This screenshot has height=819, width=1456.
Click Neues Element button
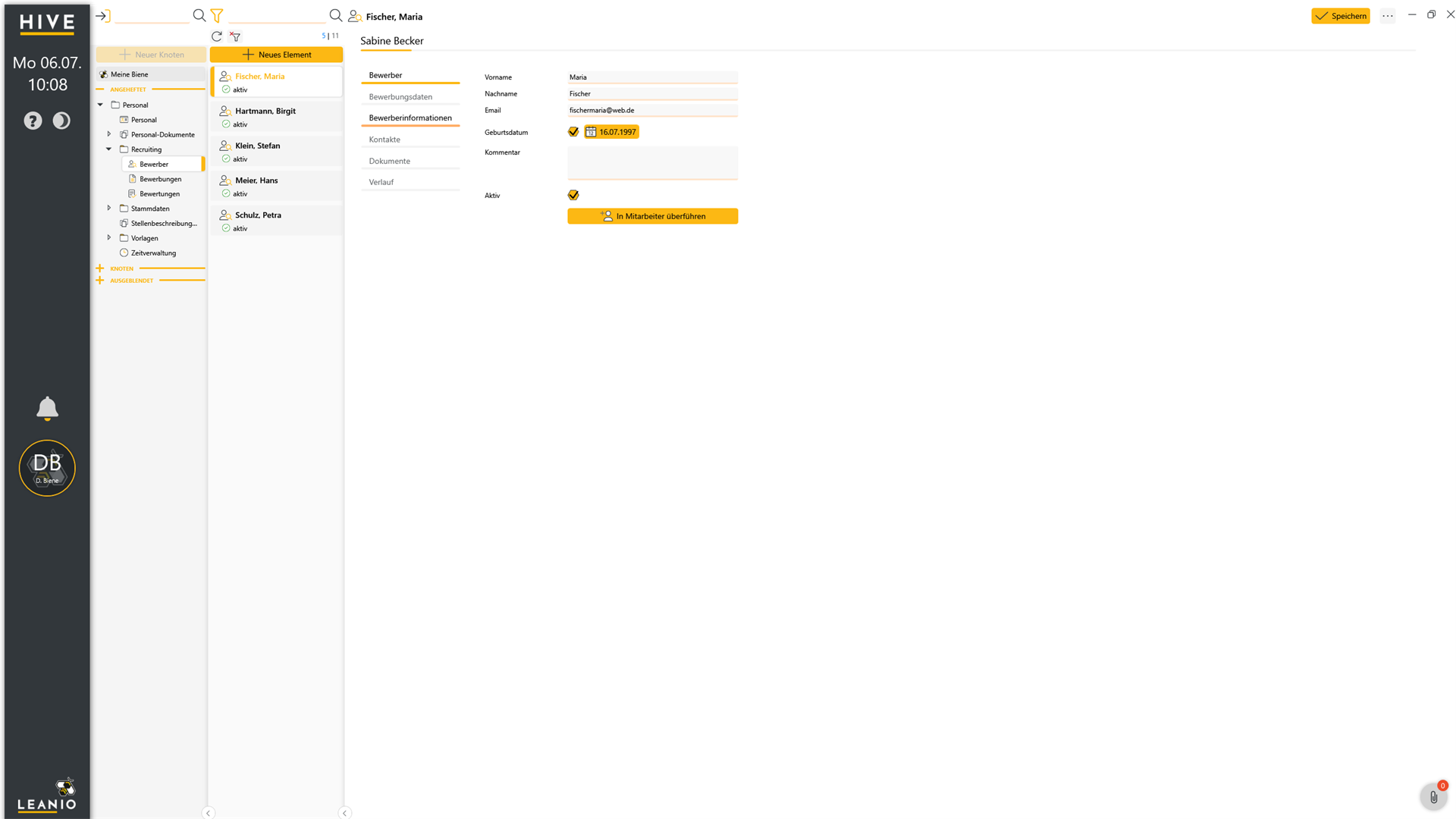[276, 55]
